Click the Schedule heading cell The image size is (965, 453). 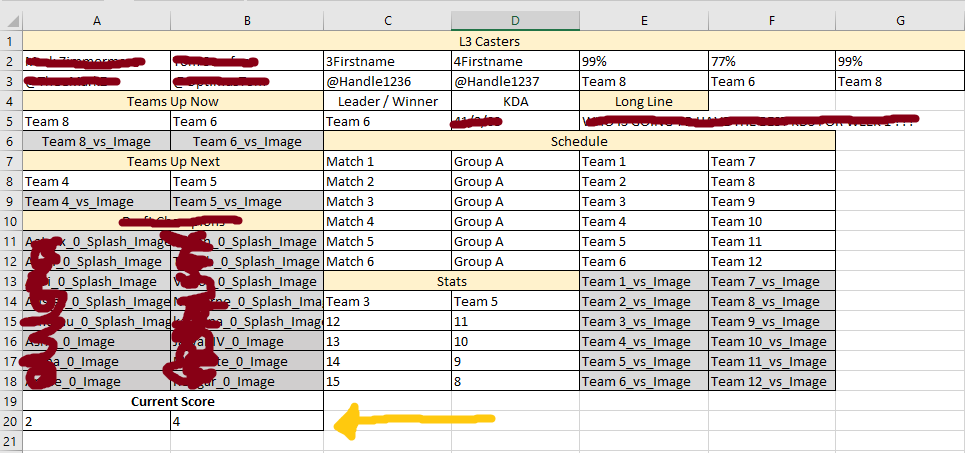click(x=579, y=142)
